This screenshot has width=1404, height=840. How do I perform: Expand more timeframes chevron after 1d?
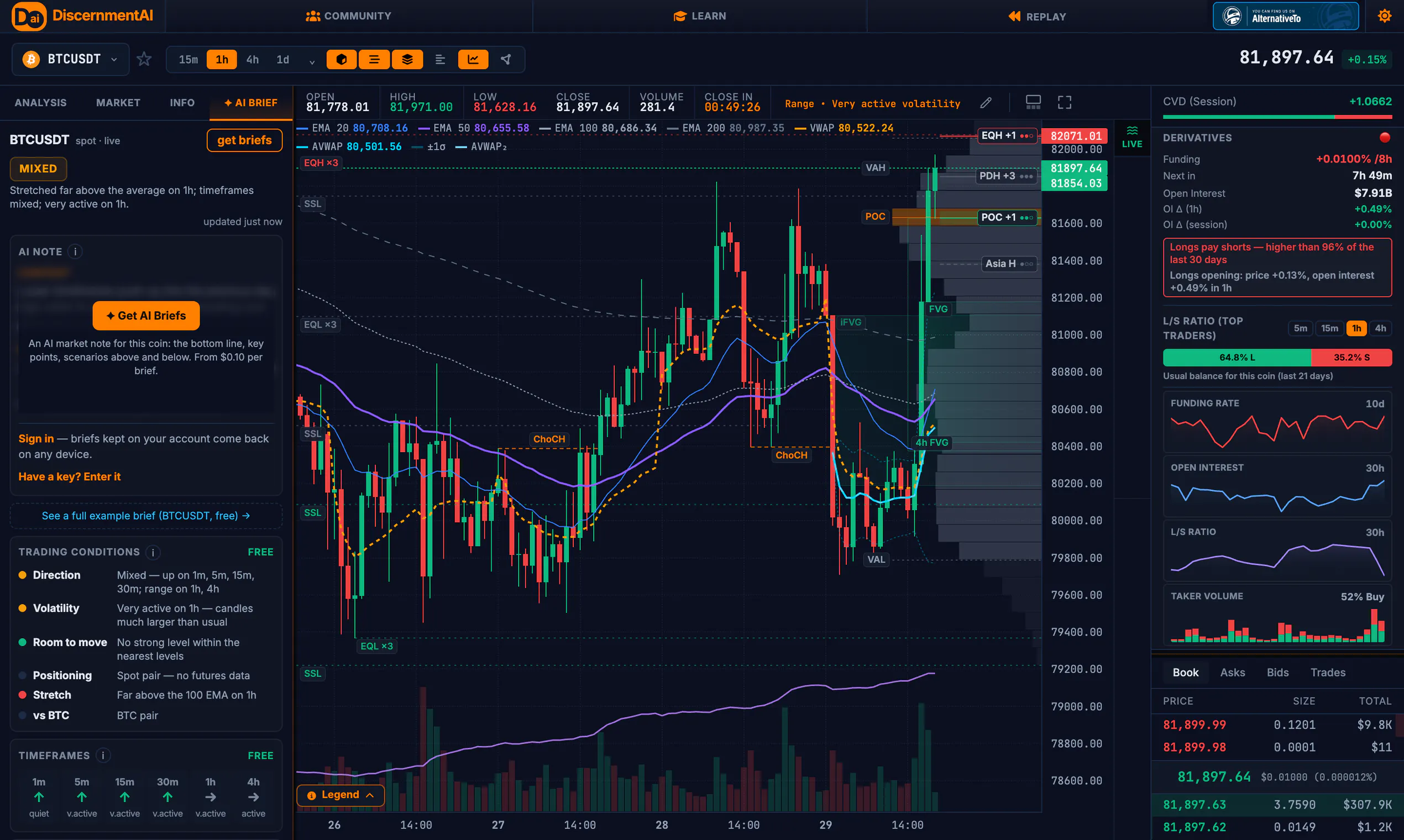click(x=312, y=61)
